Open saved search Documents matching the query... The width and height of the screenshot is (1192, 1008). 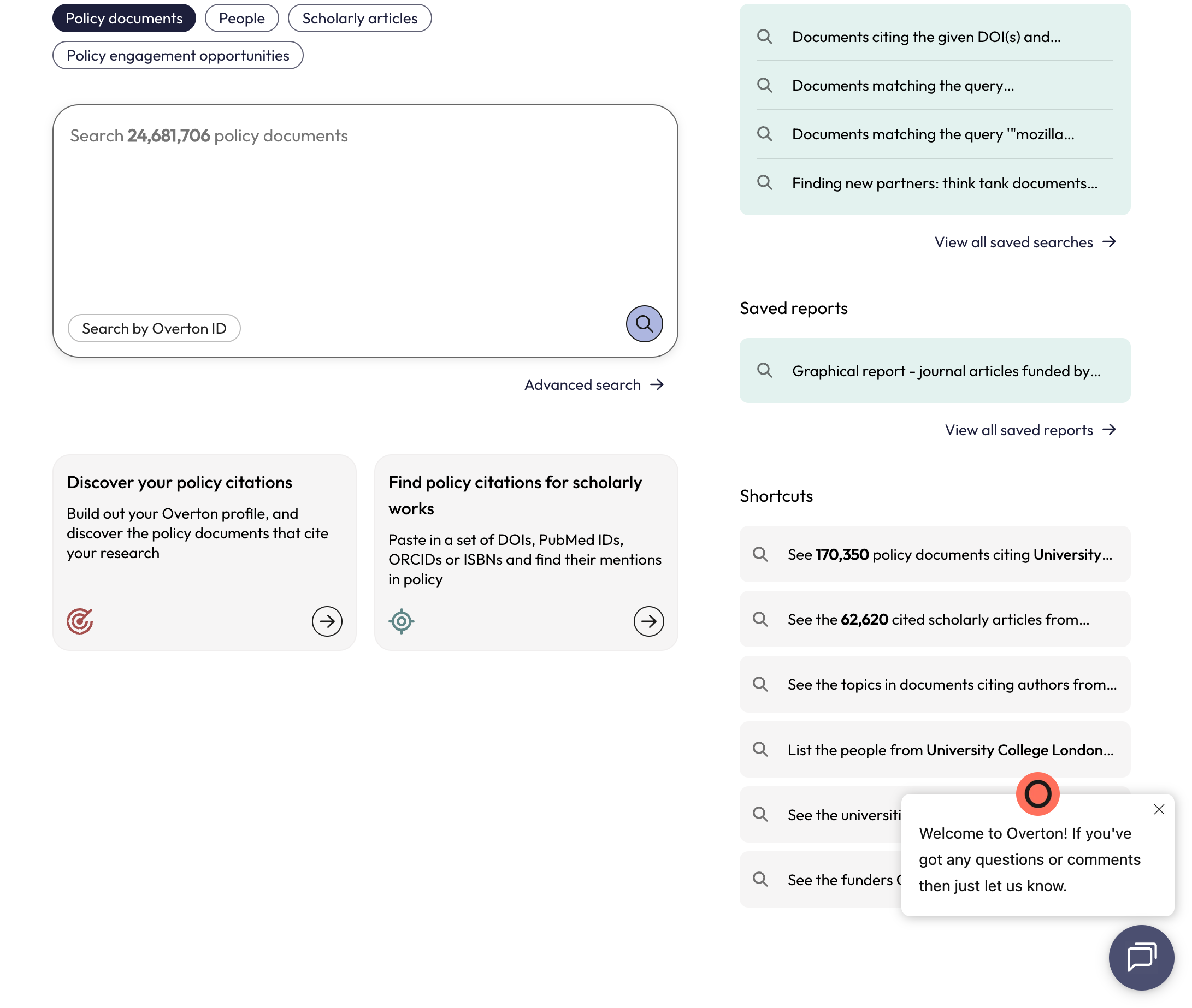934,85
